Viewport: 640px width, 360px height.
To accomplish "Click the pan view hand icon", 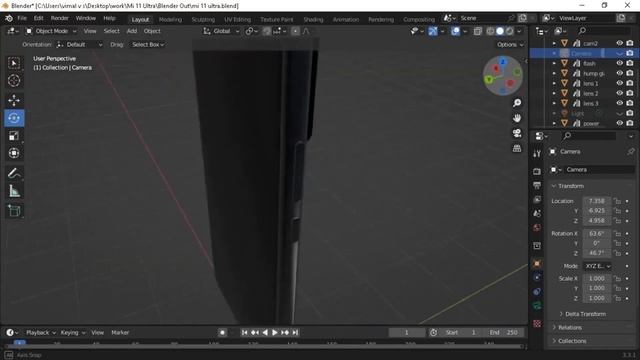I will [517, 118].
